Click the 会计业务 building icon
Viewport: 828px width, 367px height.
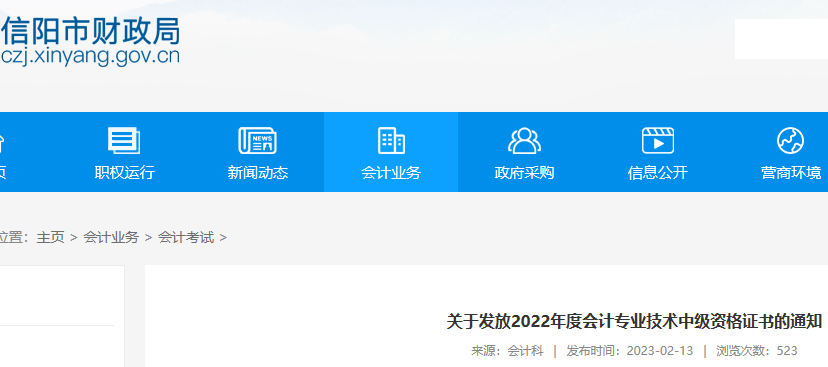[391, 140]
